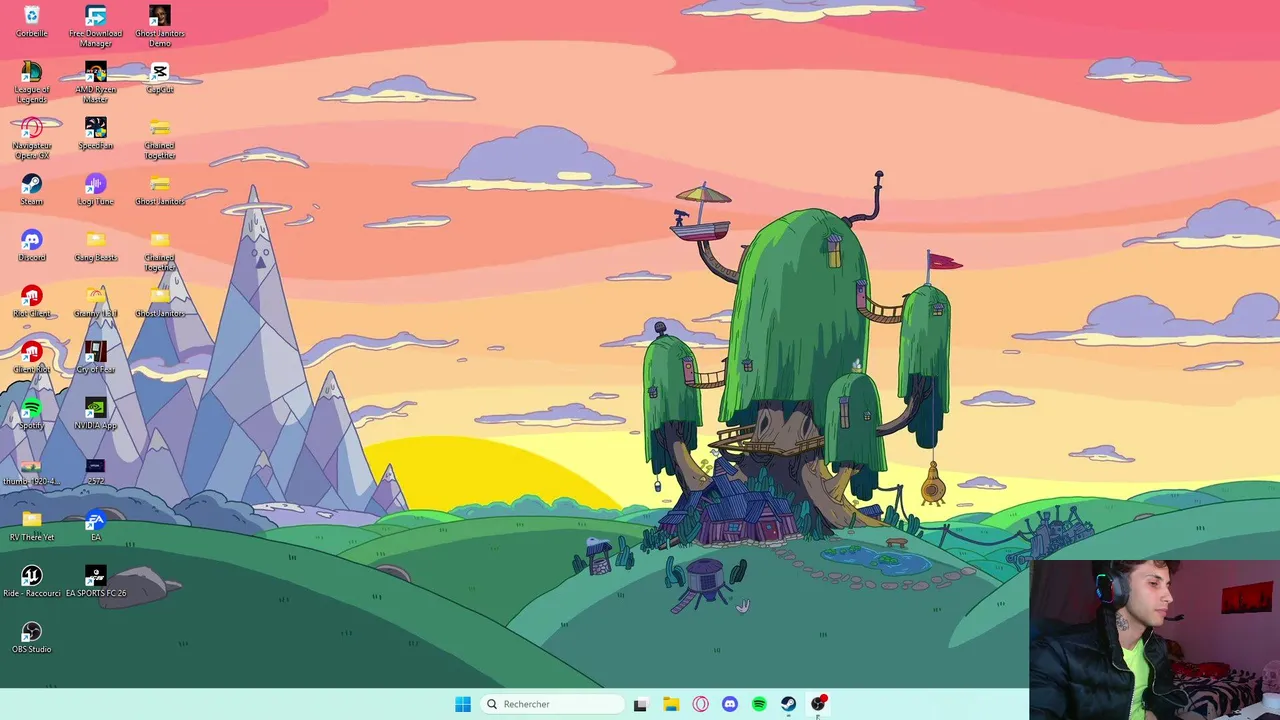
Task: Select the OBS Studio desktop shortcut
Action: pyautogui.click(x=32, y=637)
